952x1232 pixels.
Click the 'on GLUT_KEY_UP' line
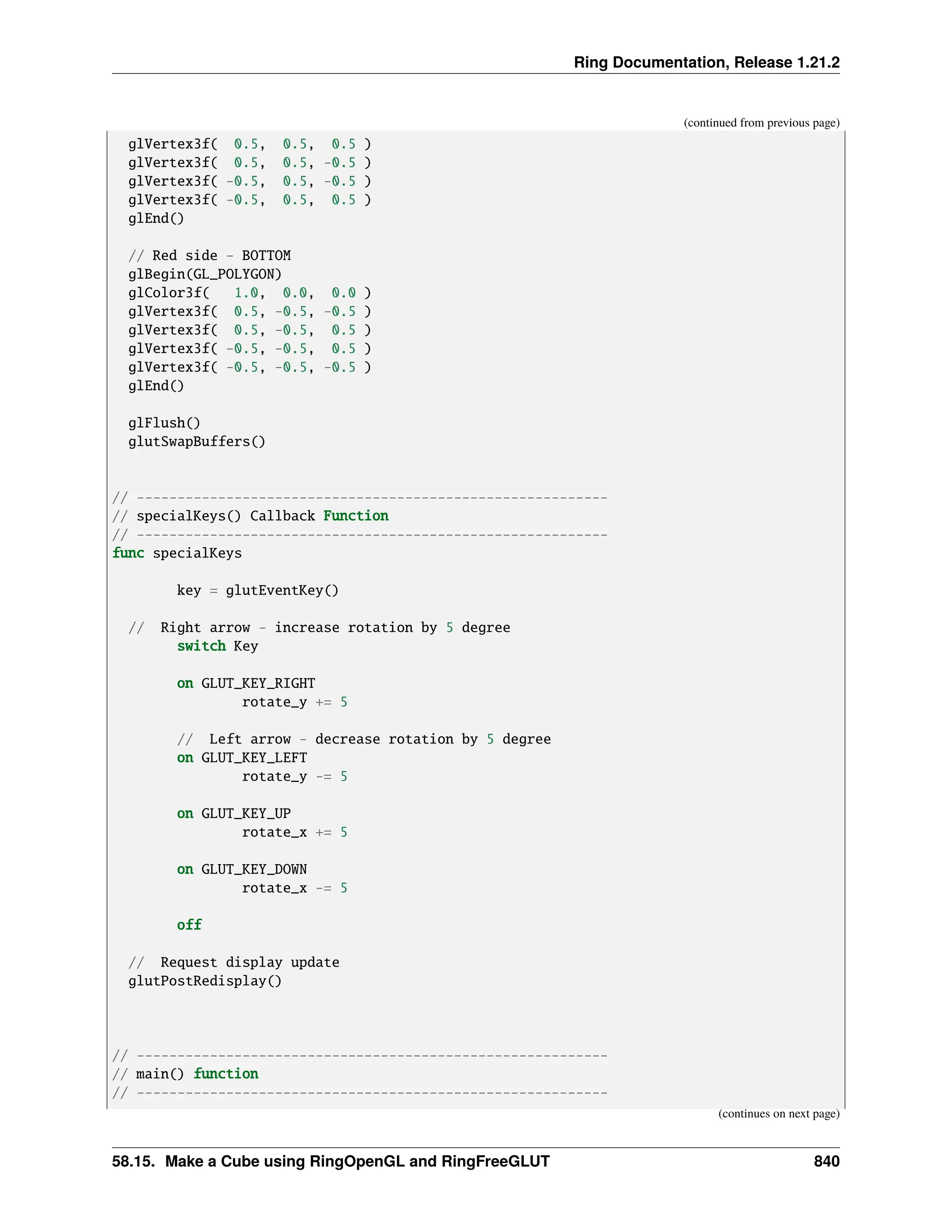(x=234, y=814)
